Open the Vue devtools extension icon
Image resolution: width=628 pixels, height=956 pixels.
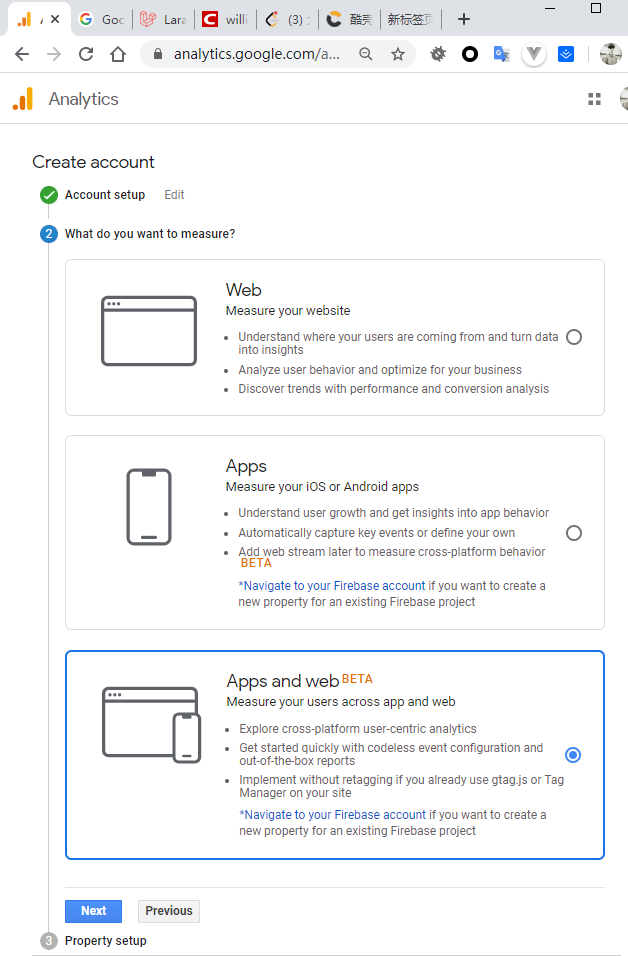pos(534,54)
